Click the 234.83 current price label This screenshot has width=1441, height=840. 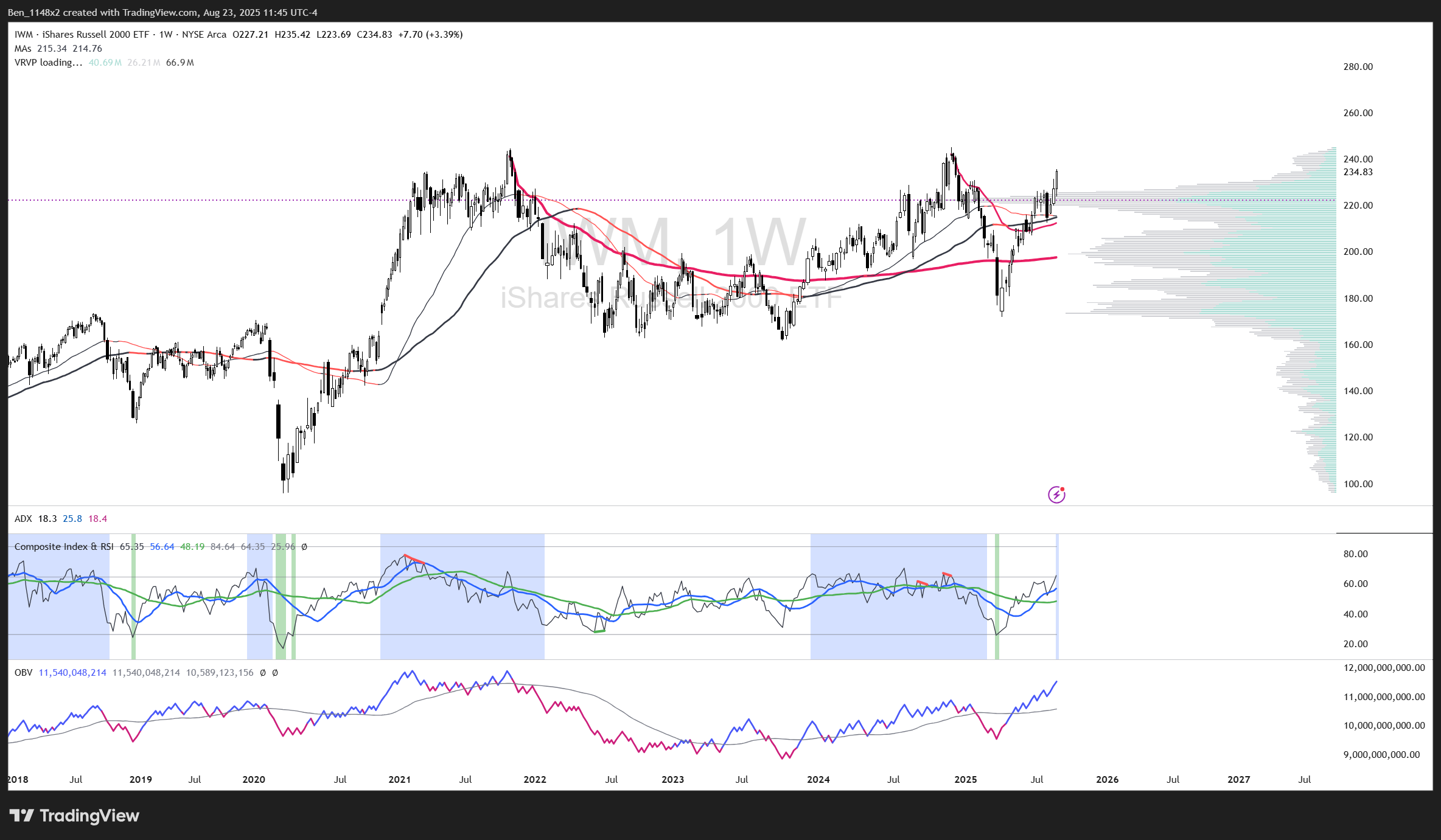point(1358,172)
